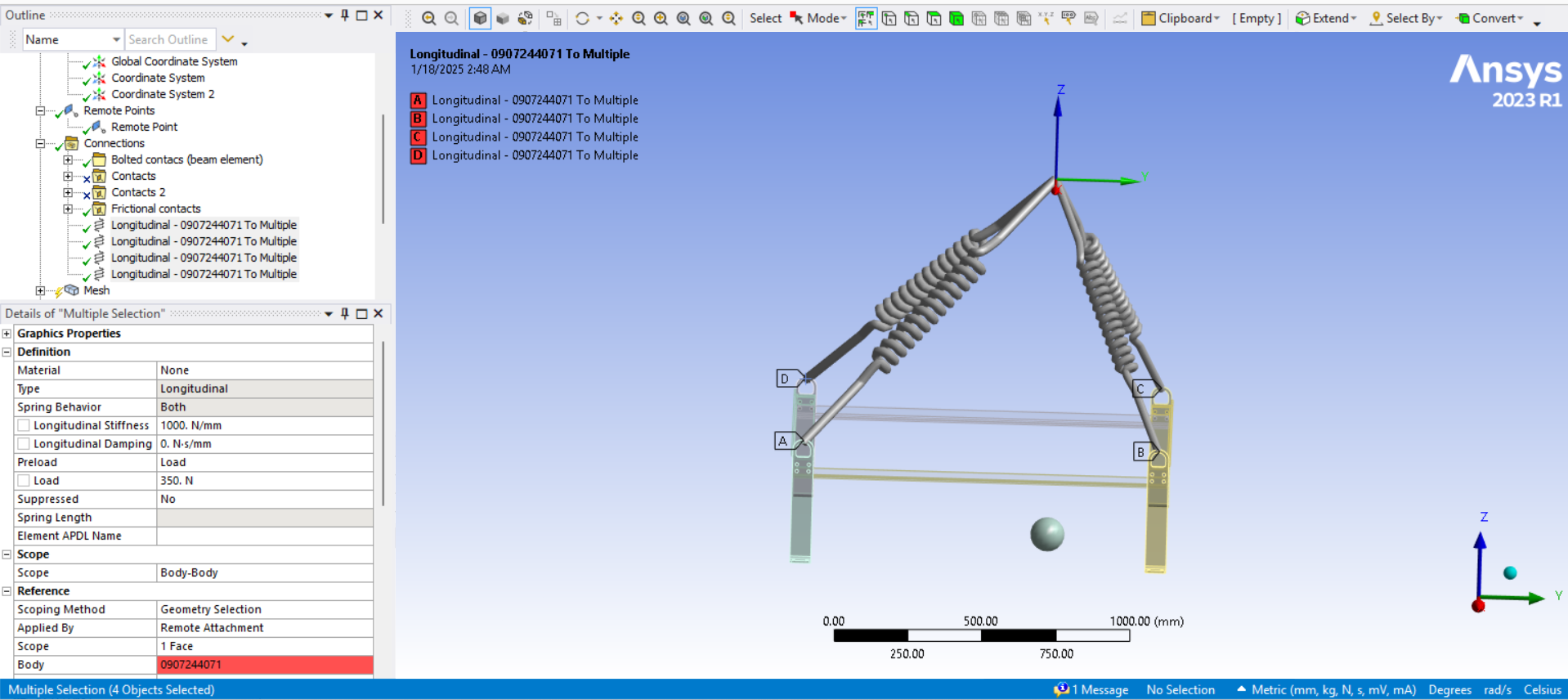Enable the Longitudinal Damping parameter checkbox
Viewport: 1568px width, 700px height.
coord(25,444)
